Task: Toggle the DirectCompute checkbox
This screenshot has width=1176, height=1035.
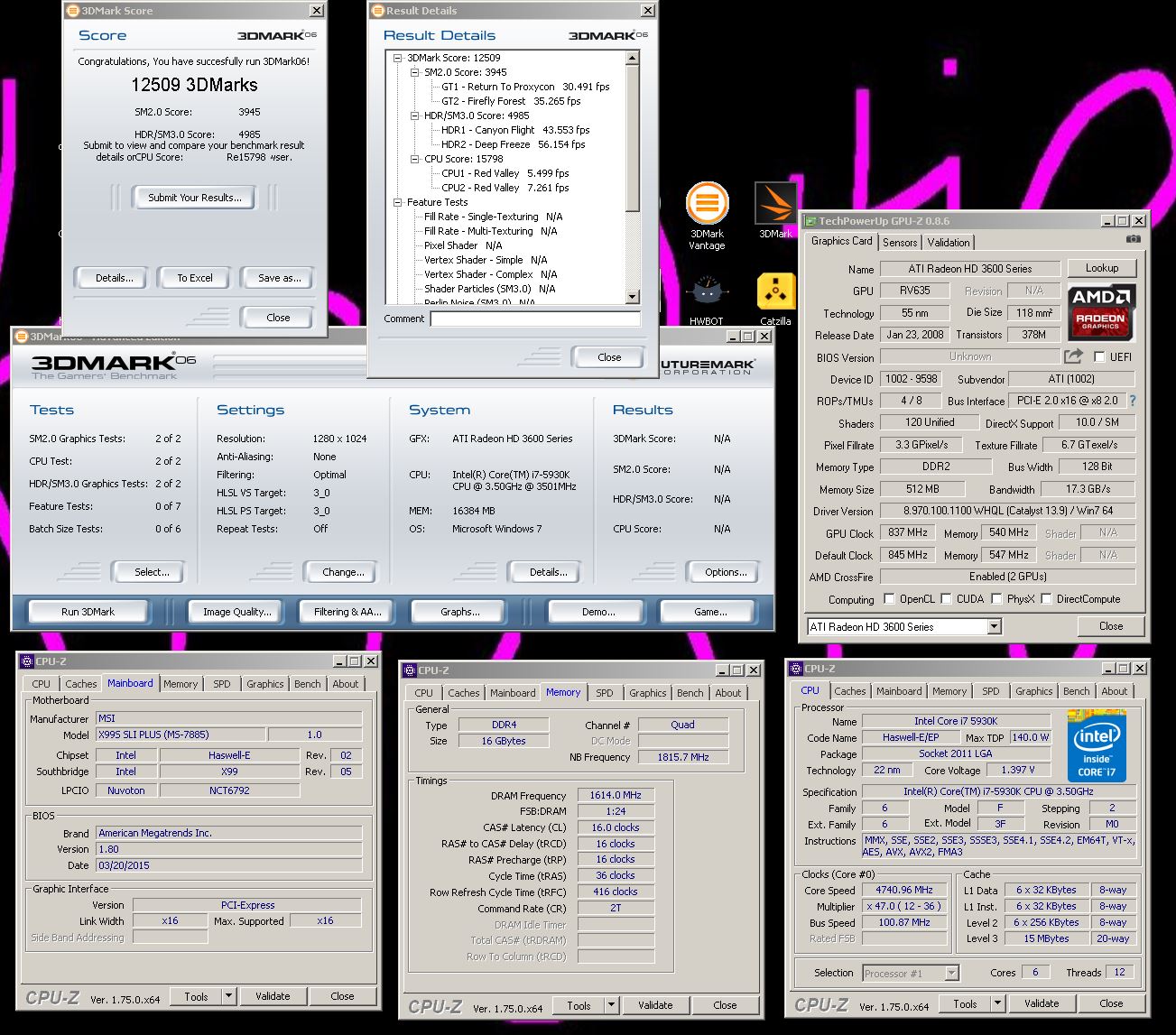Action: [x=1046, y=598]
